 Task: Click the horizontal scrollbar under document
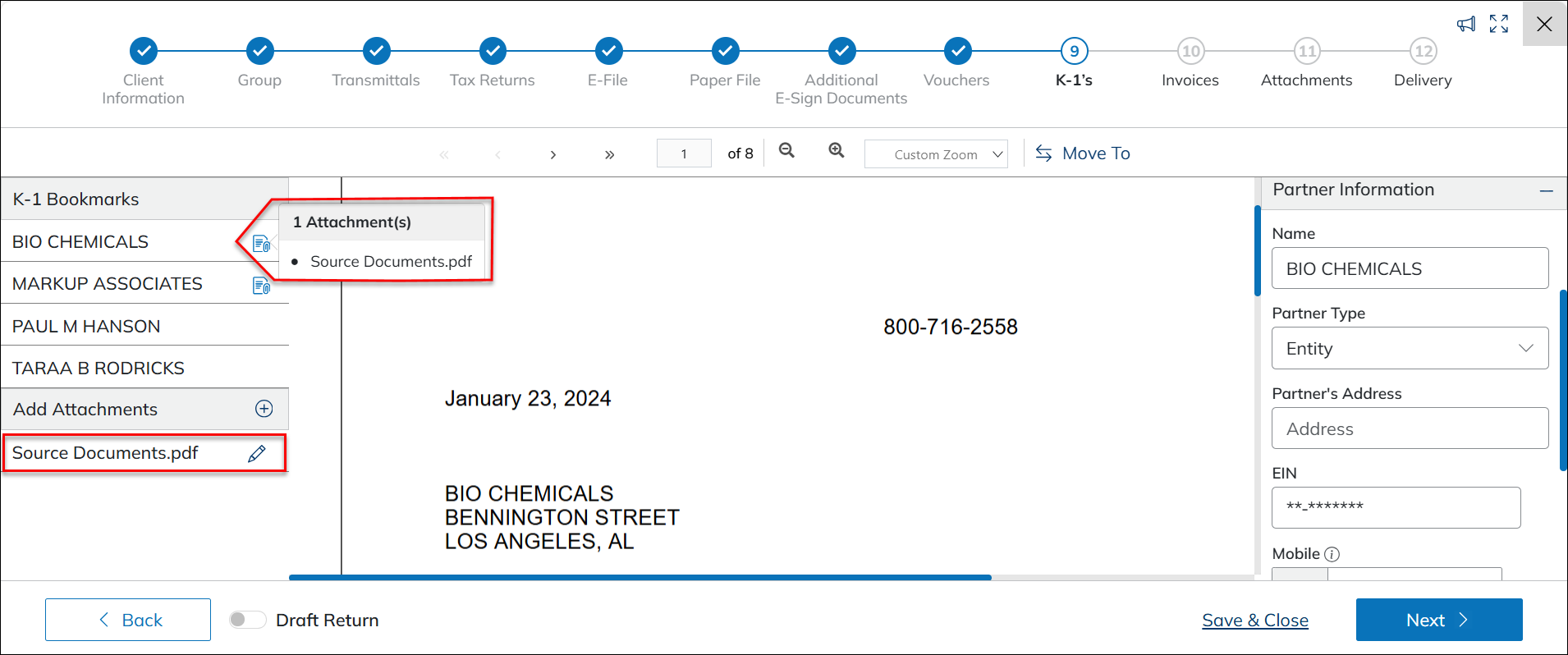point(640,578)
